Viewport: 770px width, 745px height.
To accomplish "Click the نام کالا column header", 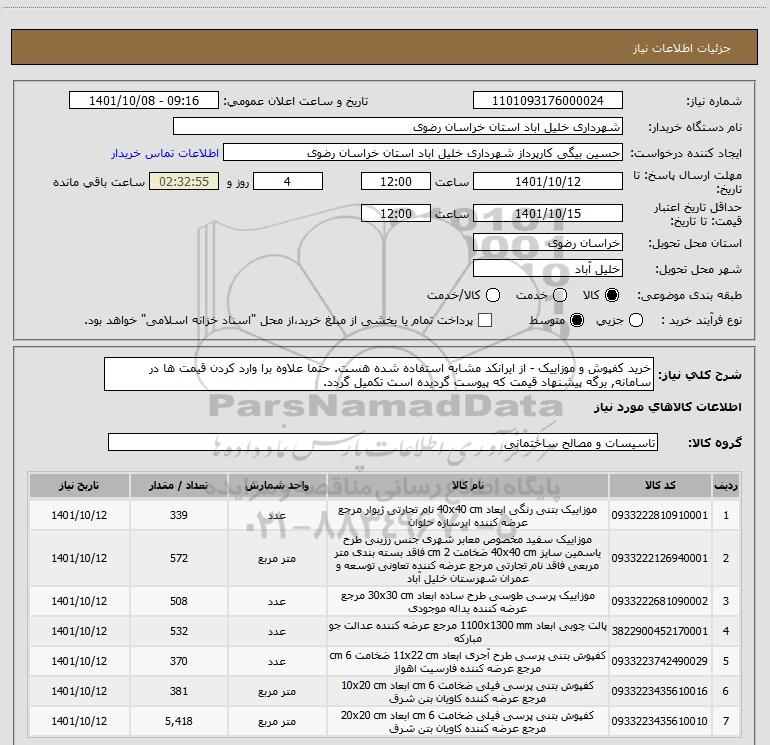I will click(468, 486).
